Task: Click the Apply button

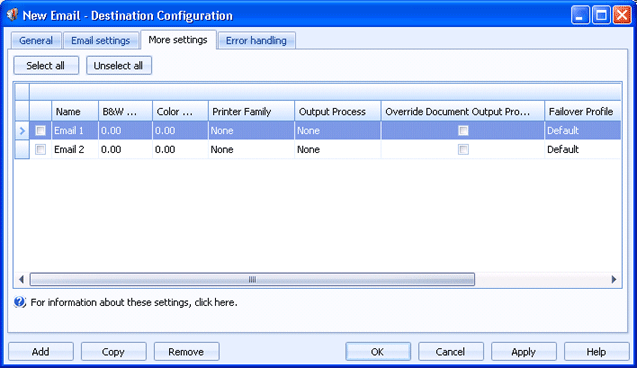Action: 524,351
